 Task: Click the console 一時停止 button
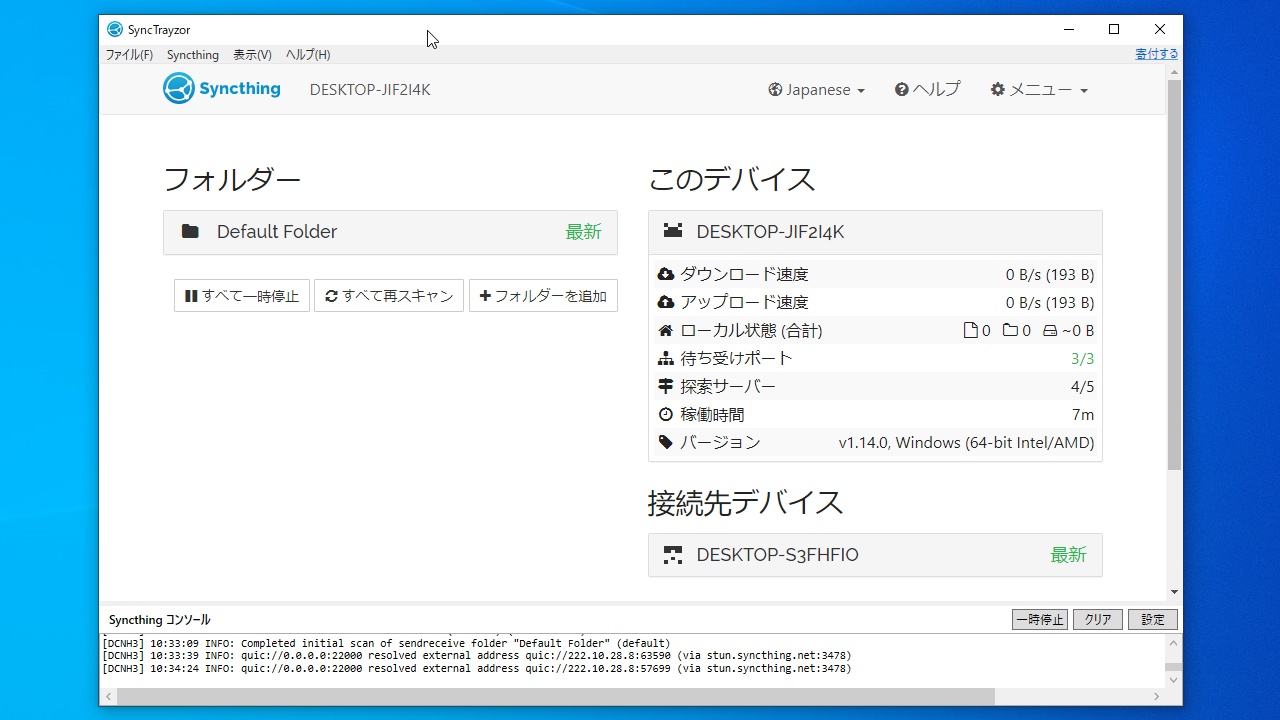[1040, 619]
